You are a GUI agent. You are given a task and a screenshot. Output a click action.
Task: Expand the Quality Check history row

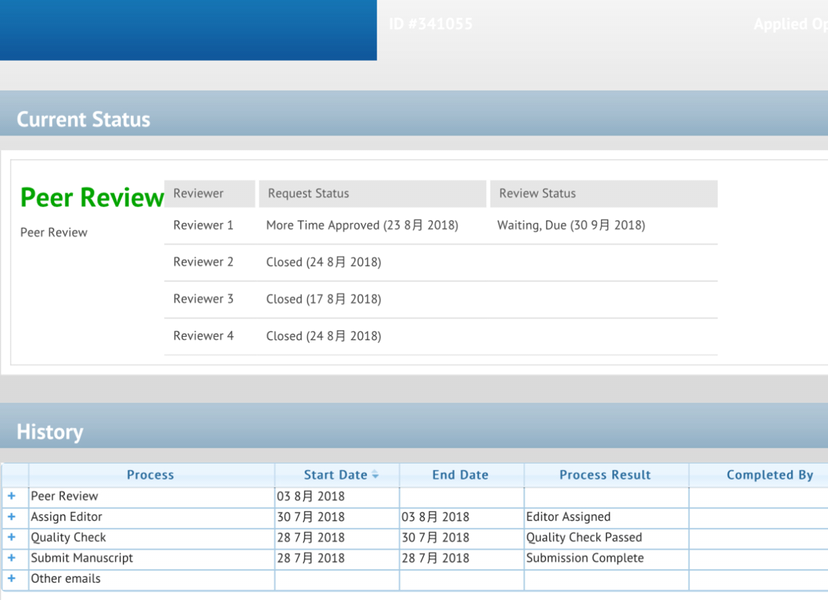(x=12, y=537)
